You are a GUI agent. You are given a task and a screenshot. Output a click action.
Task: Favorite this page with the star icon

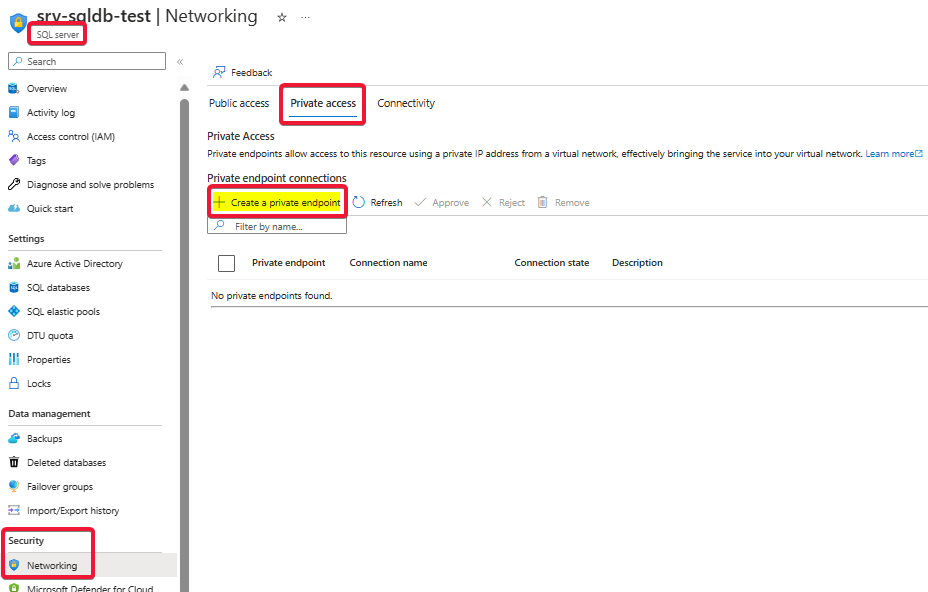[282, 18]
